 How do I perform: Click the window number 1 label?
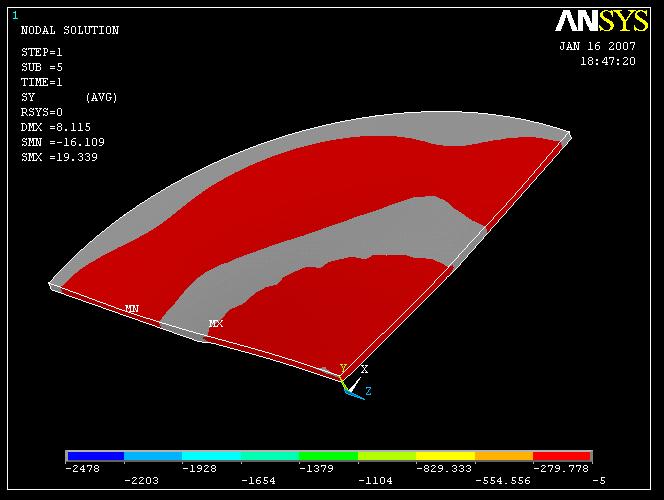click(x=15, y=16)
